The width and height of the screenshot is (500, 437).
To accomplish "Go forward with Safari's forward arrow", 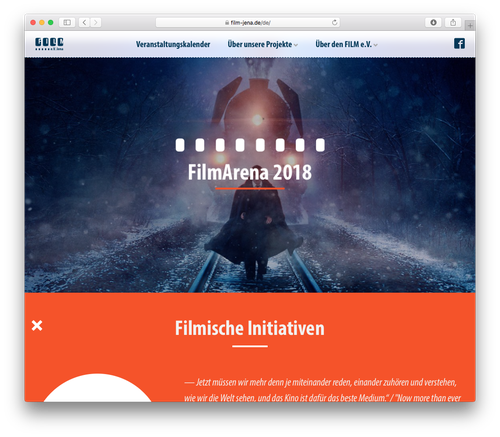I will pos(96,22).
